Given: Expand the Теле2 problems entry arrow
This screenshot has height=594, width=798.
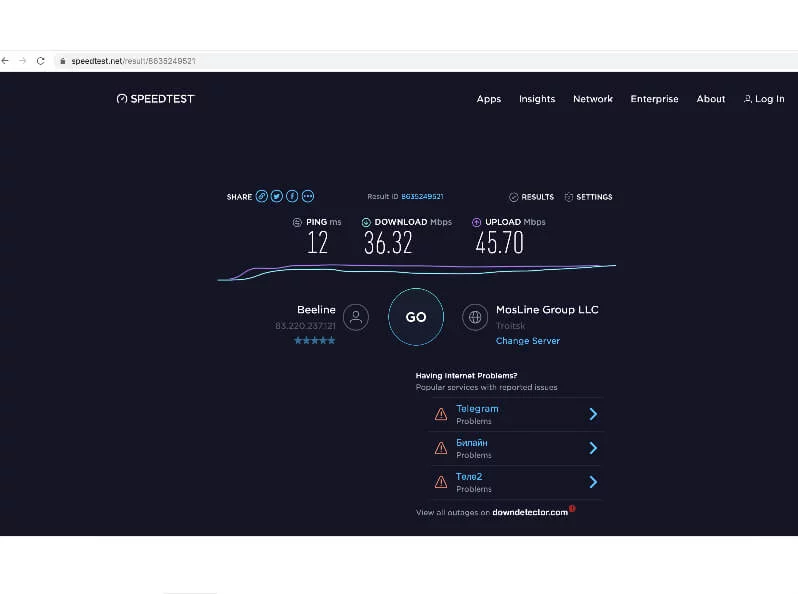Looking at the screenshot, I should click(x=593, y=482).
